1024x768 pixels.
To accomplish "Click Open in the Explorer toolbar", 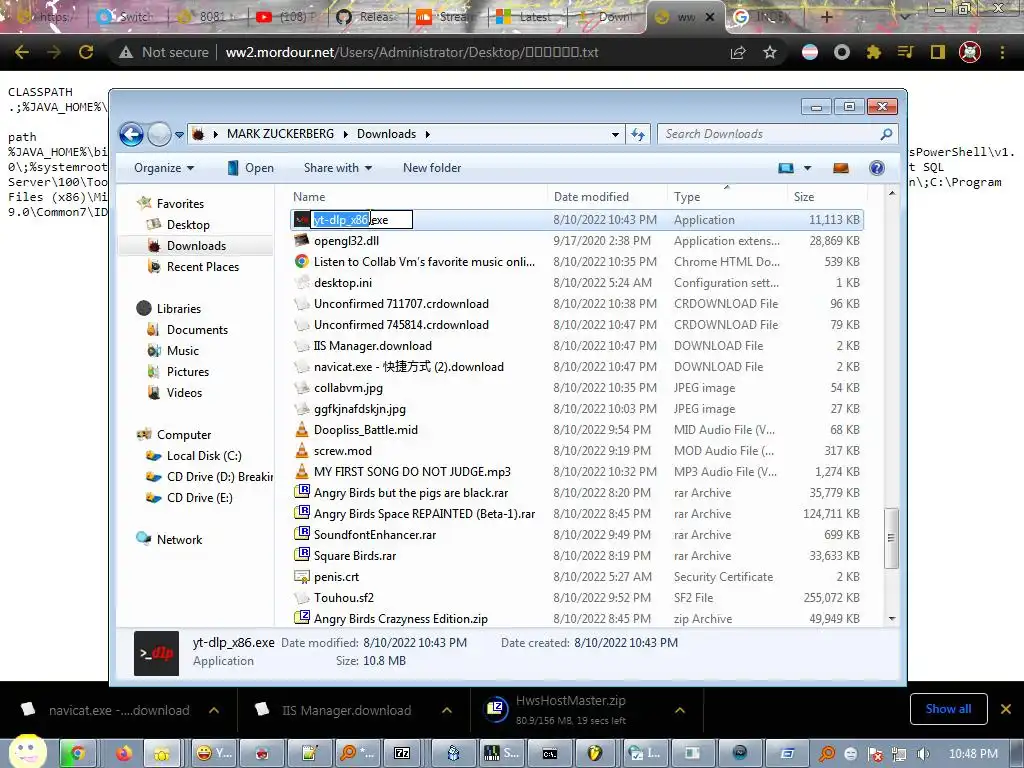I will 250,168.
